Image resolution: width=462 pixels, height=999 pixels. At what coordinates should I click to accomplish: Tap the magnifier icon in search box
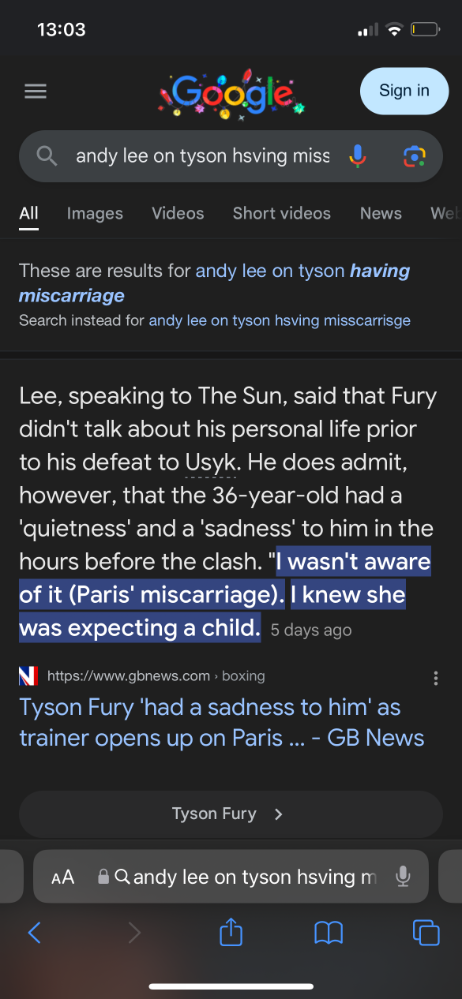click(47, 156)
